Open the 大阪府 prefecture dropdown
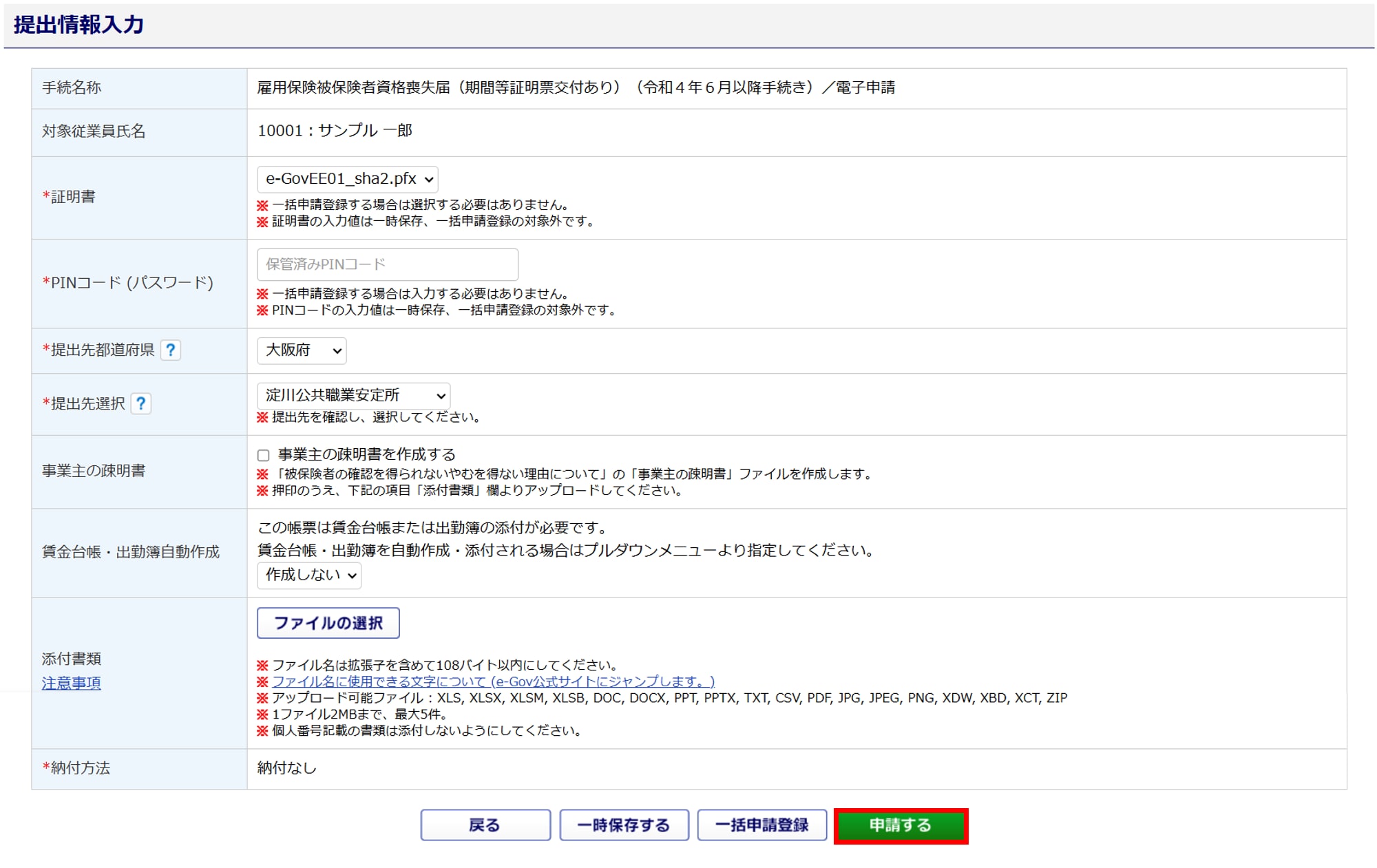1377x868 pixels. click(x=302, y=350)
